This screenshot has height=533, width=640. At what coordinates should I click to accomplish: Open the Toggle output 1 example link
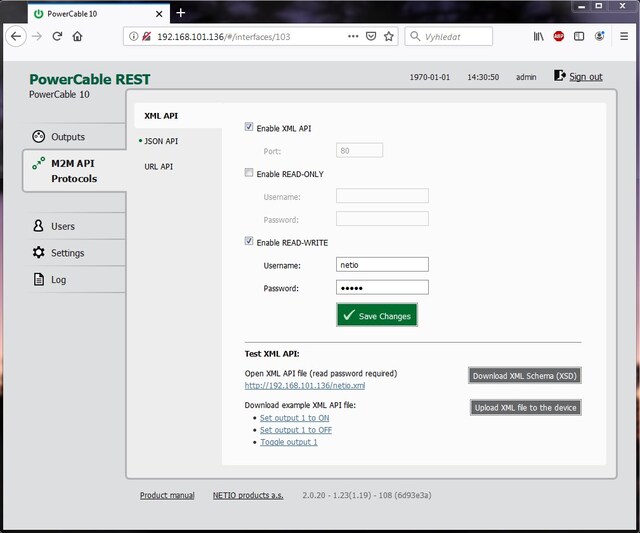[x=288, y=442]
